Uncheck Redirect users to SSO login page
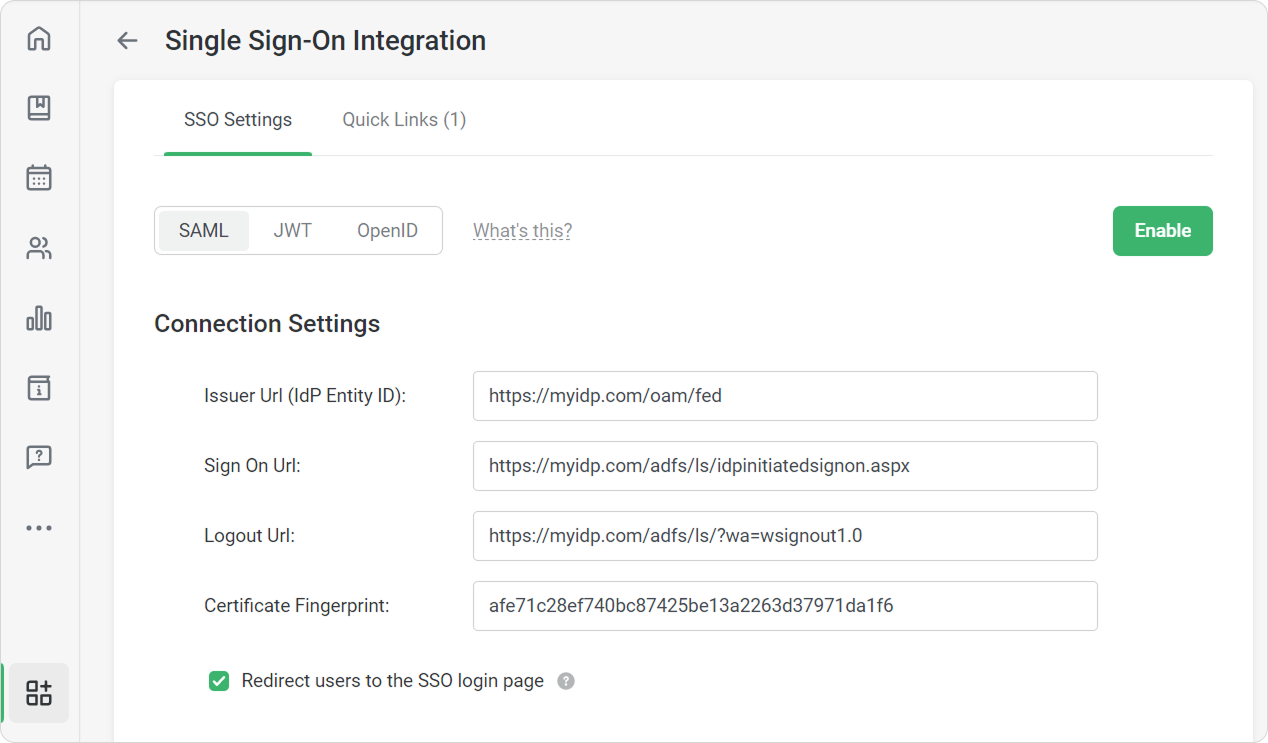The width and height of the screenshot is (1268, 743). [219, 682]
